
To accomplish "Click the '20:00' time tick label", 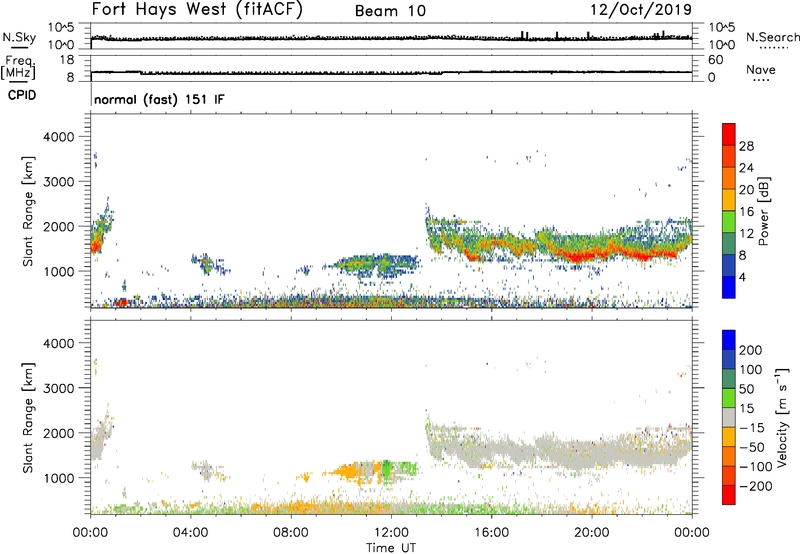I will tap(591, 533).
